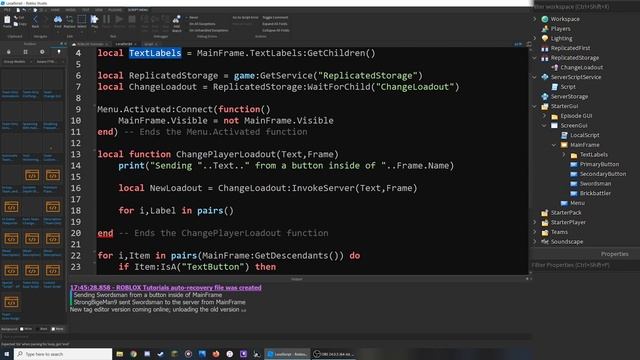Select the Swordsman button item
Image resolution: width=640 pixels, height=360 pixels.
click(x=595, y=184)
